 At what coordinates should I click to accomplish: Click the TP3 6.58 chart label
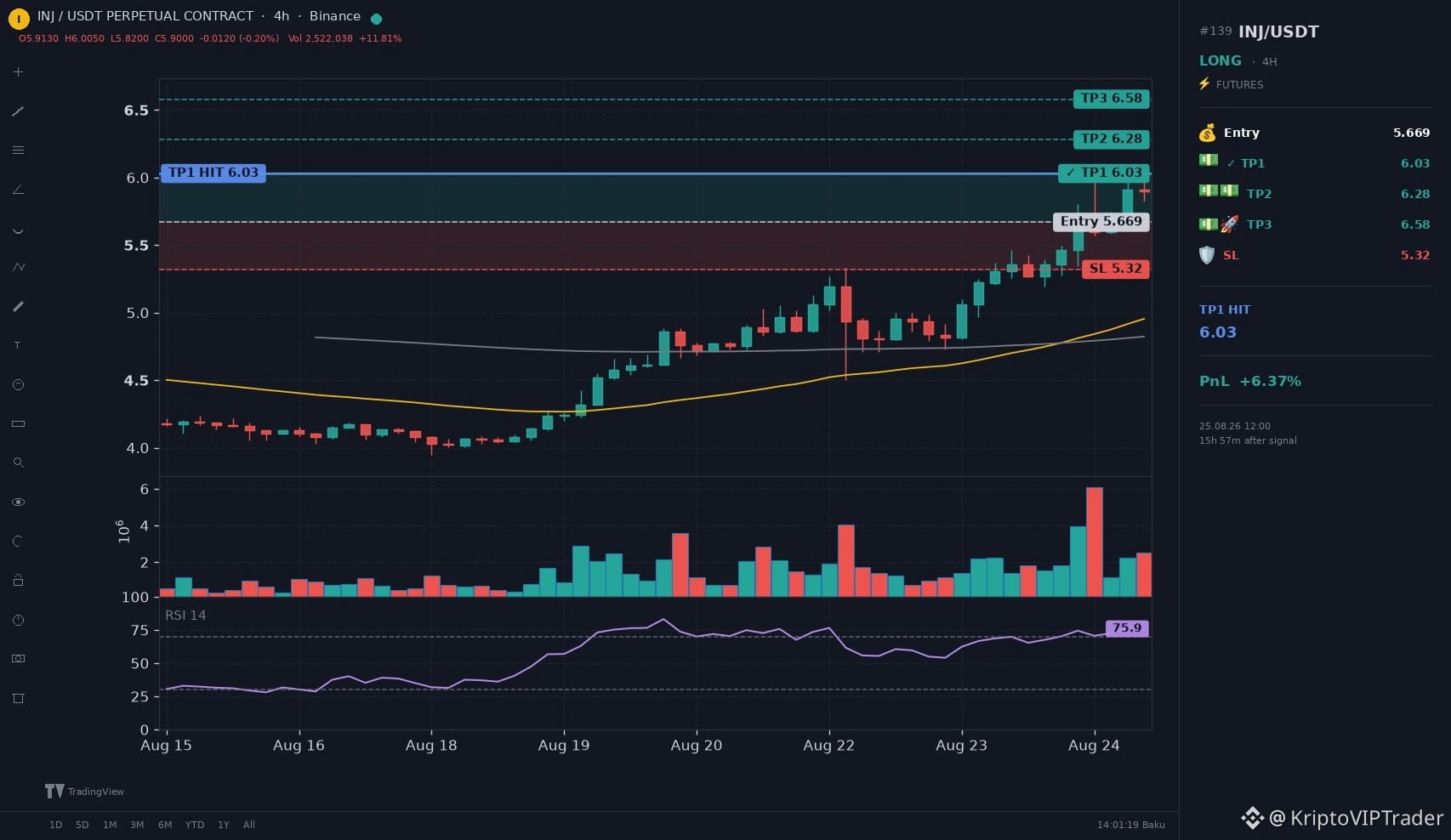[1112, 99]
